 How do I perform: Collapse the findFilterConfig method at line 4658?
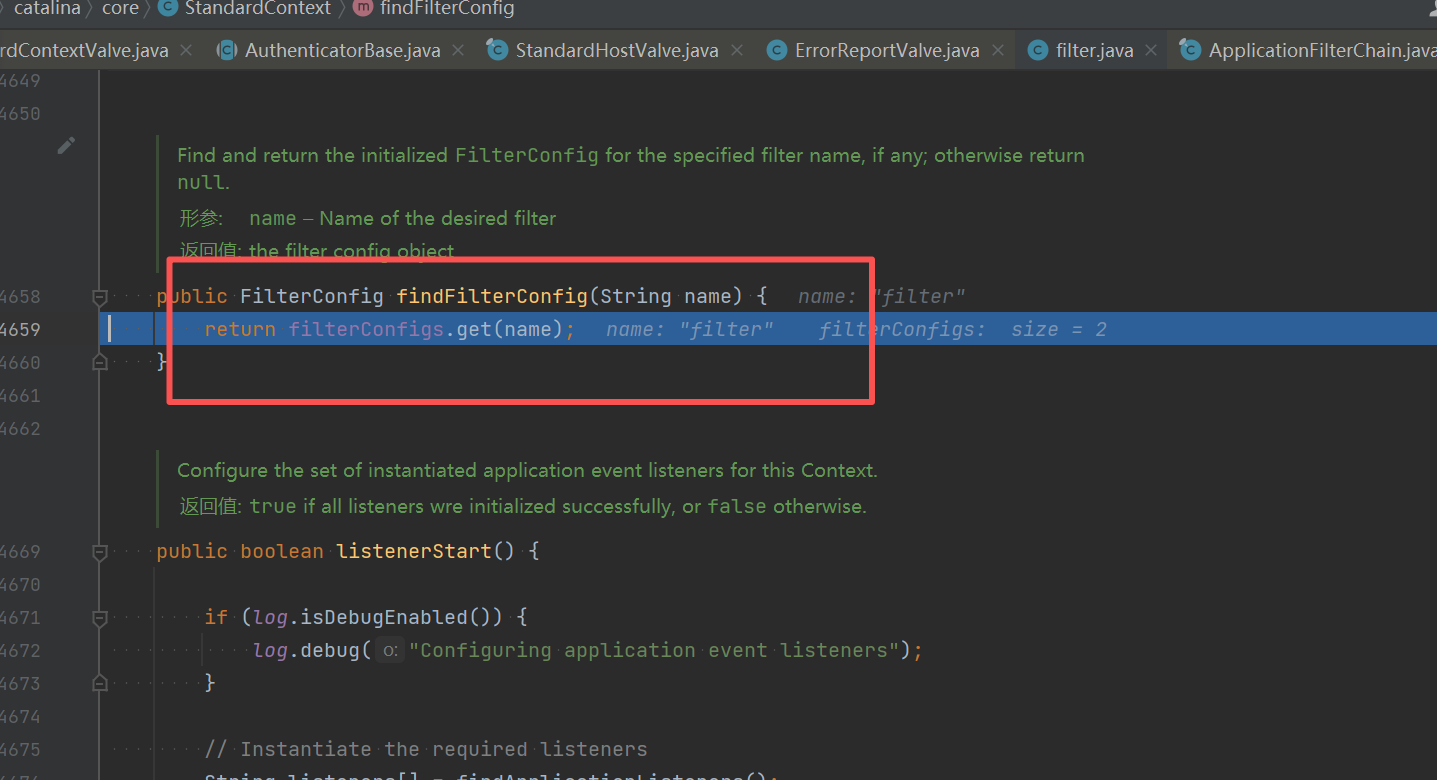click(x=99, y=297)
